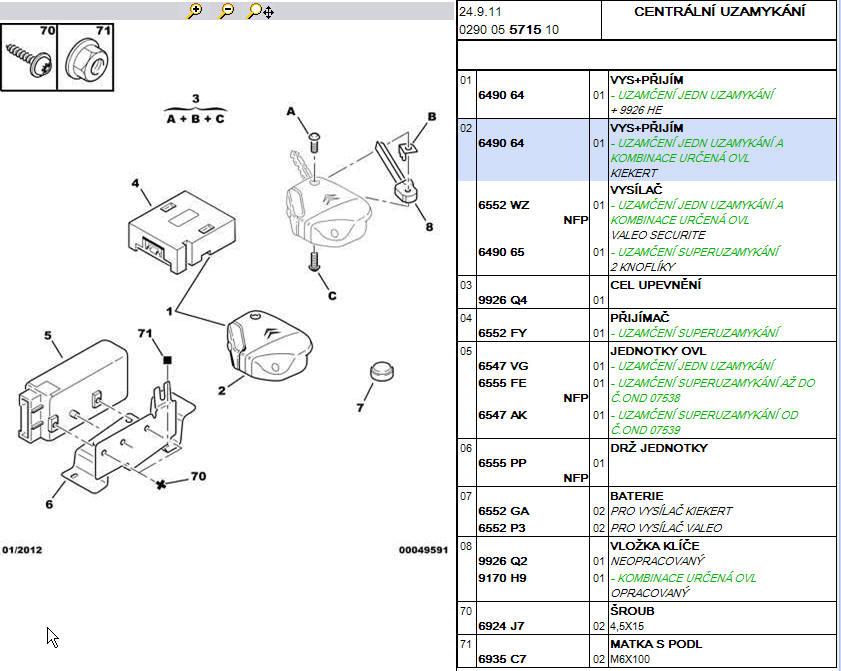
Task: Select part number 6552 GA
Action: tap(504, 511)
